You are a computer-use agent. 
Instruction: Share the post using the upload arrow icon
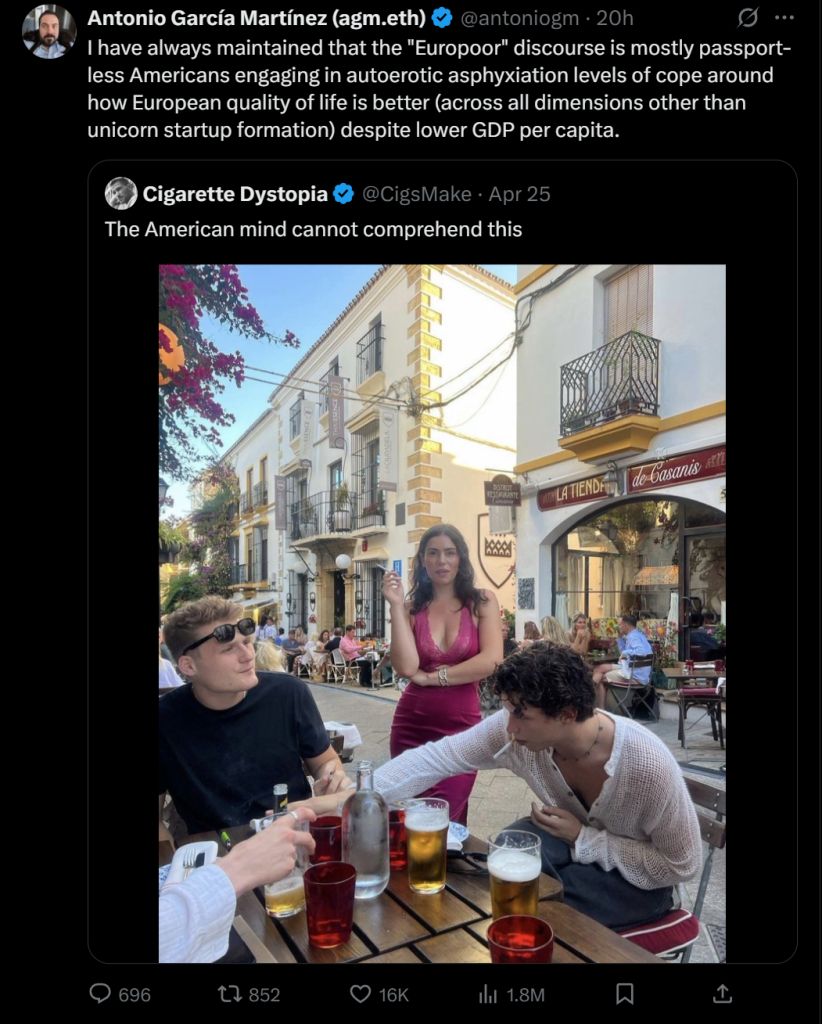[x=721, y=994]
